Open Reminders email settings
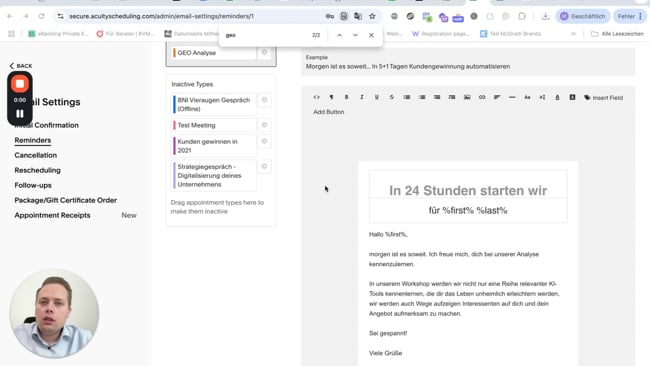Screen dimensions: 650x366 [x=33, y=140]
